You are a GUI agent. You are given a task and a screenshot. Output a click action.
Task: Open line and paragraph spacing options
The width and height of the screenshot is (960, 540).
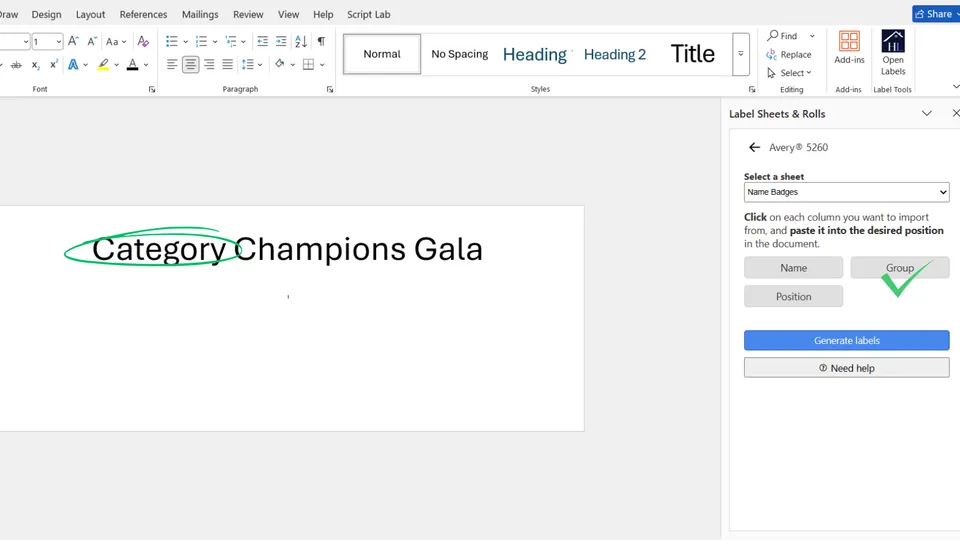252,64
